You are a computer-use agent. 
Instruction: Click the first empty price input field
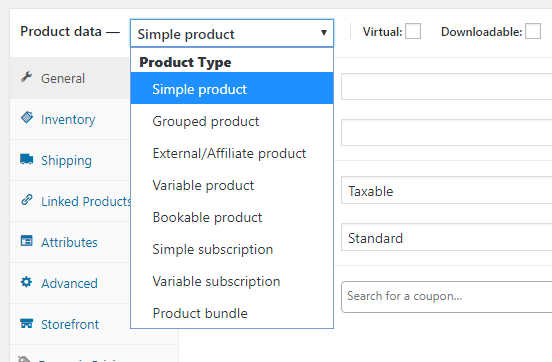click(x=446, y=86)
